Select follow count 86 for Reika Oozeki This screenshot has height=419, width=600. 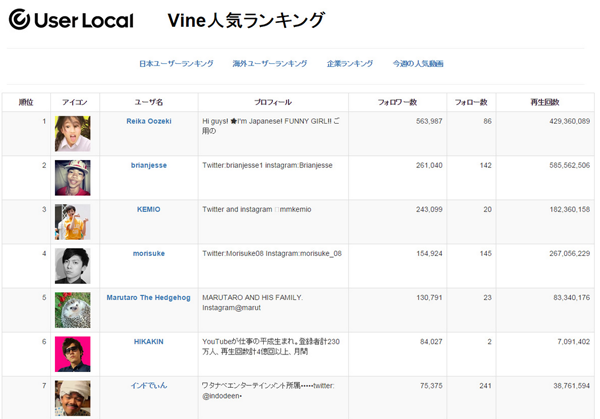487,121
